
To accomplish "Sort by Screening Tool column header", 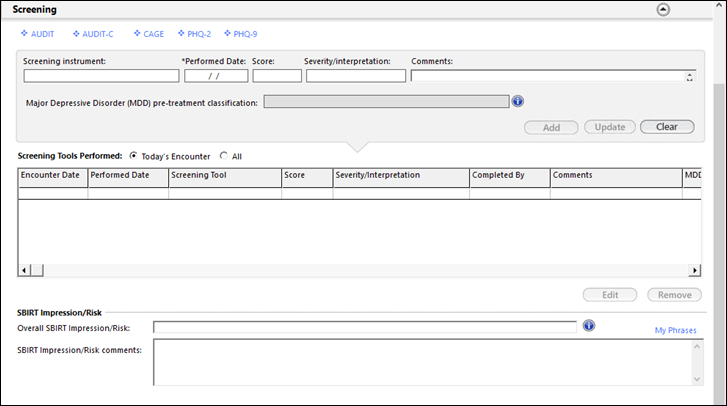I will (225, 178).
